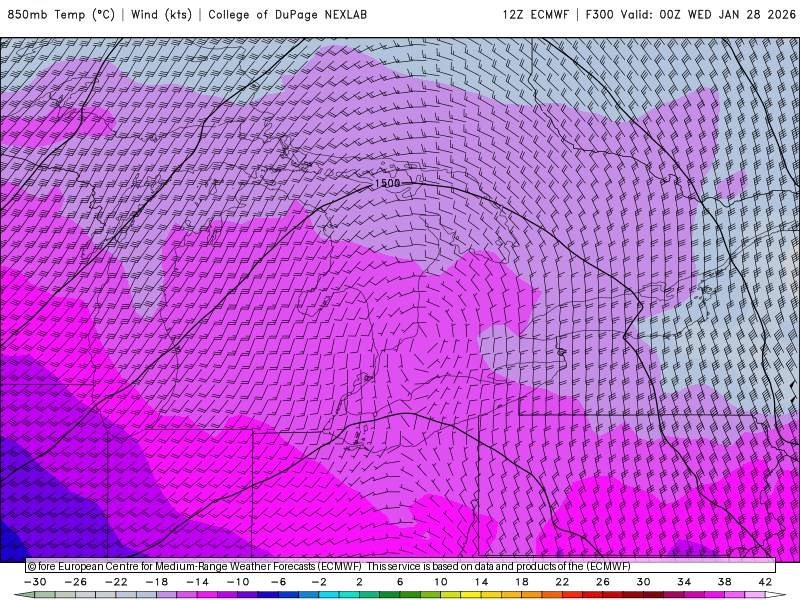Click the pure yellow swatch on the color bar
Screen dimensions: 800x600
pyautogui.click(x=471, y=595)
